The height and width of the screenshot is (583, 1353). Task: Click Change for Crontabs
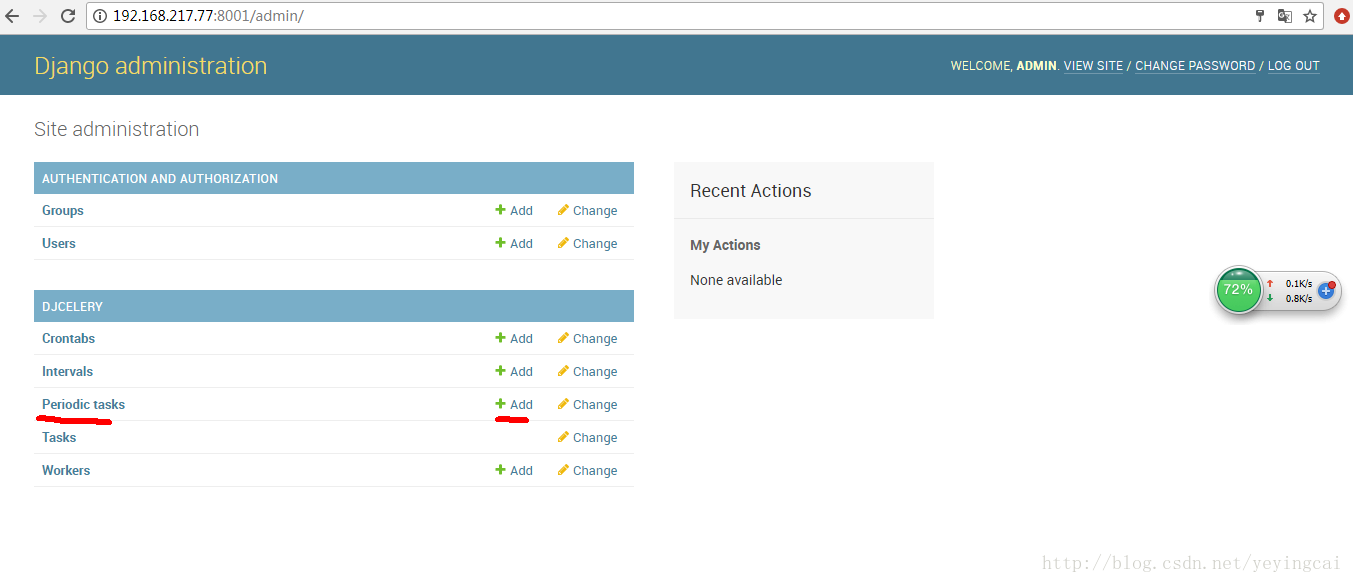(x=587, y=339)
